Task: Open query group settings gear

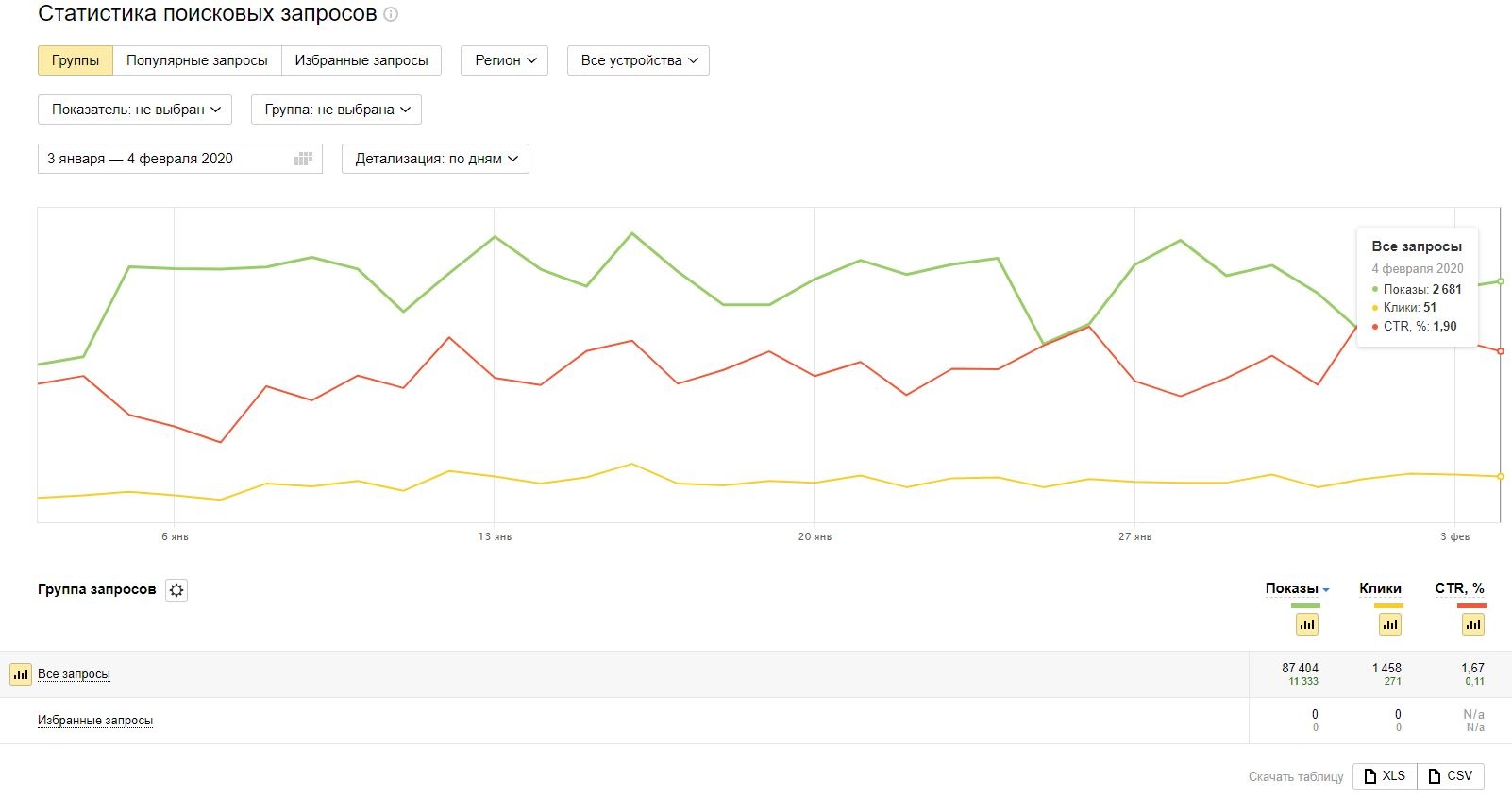Action: pos(176,590)
